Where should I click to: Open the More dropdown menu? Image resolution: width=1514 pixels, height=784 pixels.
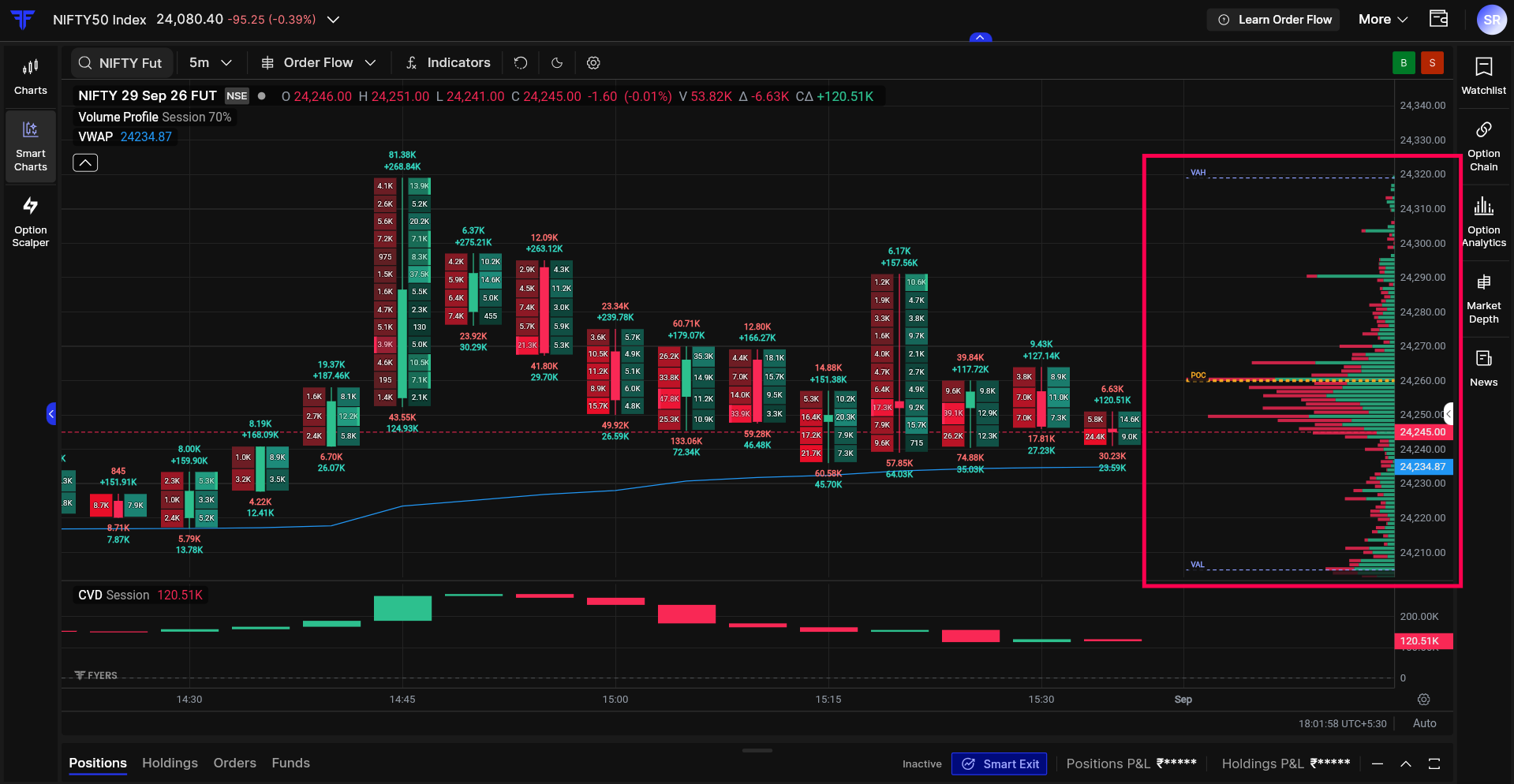(1383, 20)
